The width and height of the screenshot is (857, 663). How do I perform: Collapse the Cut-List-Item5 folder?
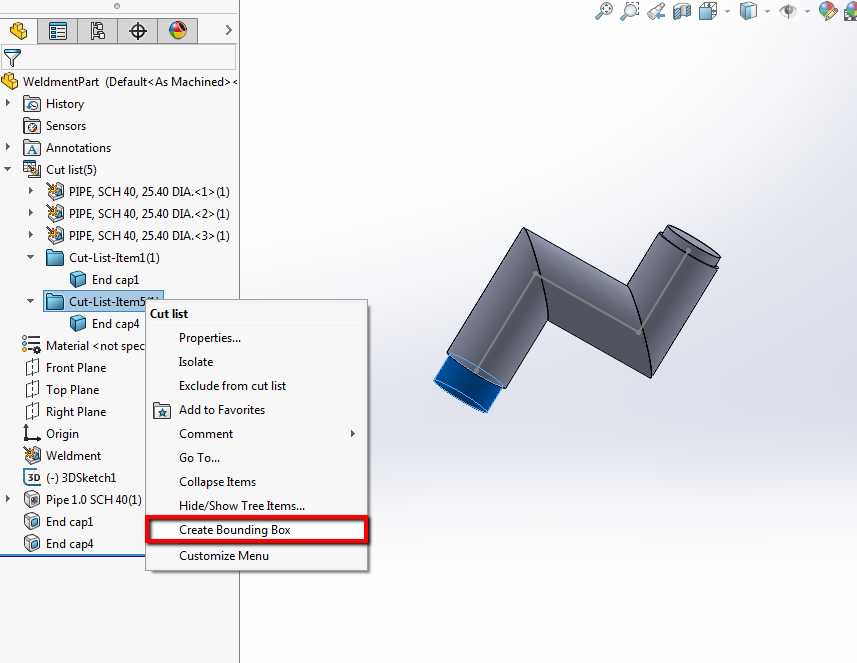point(31,301)
